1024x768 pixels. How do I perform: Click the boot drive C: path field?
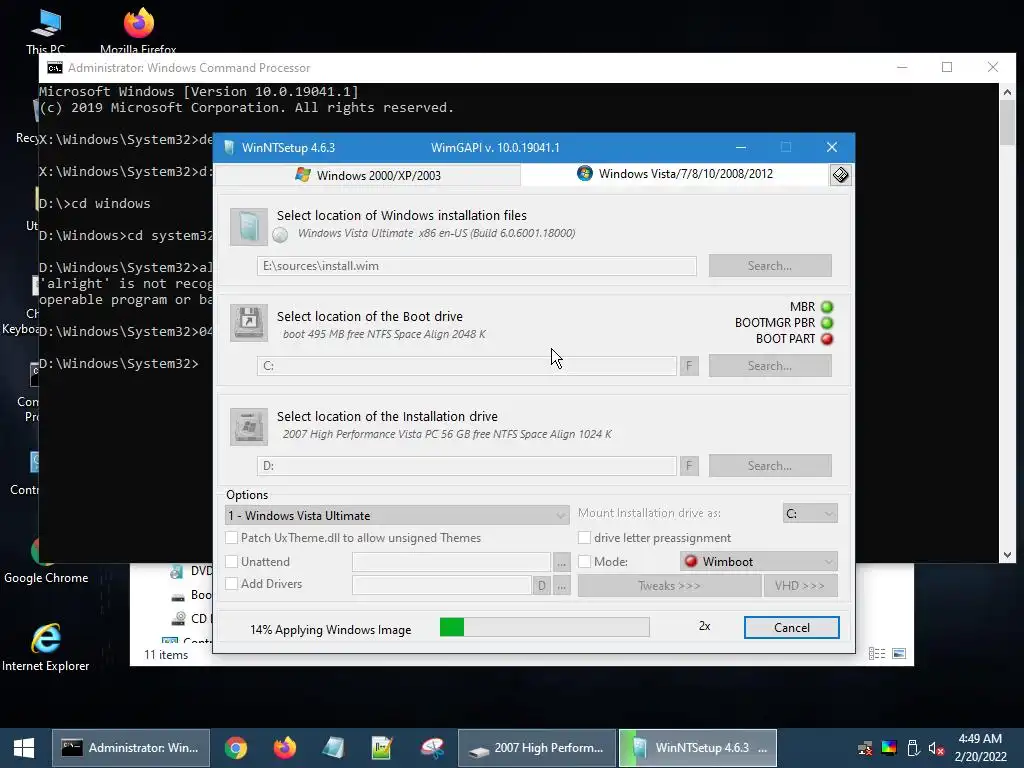[467, 366]
